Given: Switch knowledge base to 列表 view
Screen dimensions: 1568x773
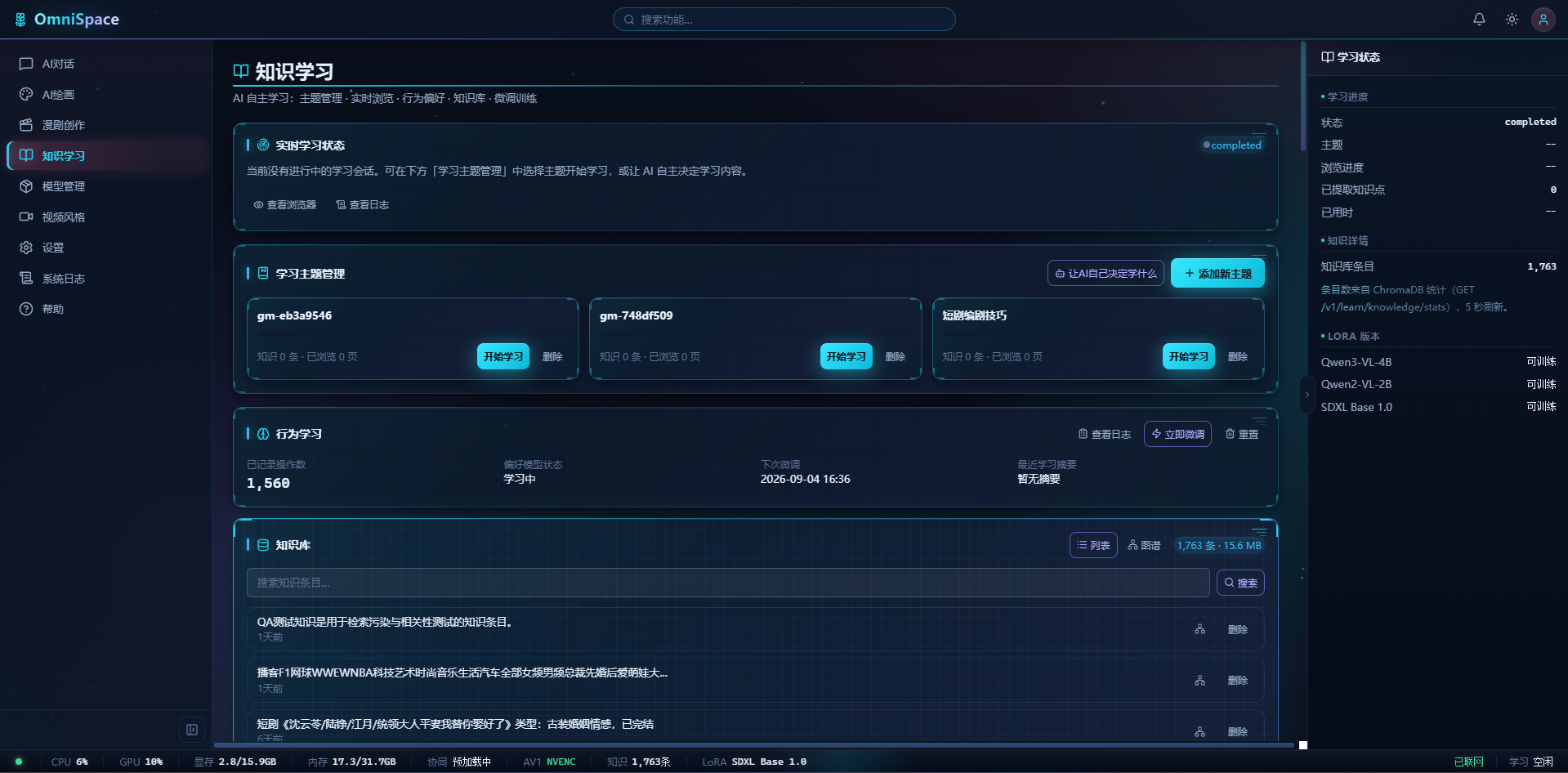Looking at the screenshot, I should click(x=1093, y=545).
